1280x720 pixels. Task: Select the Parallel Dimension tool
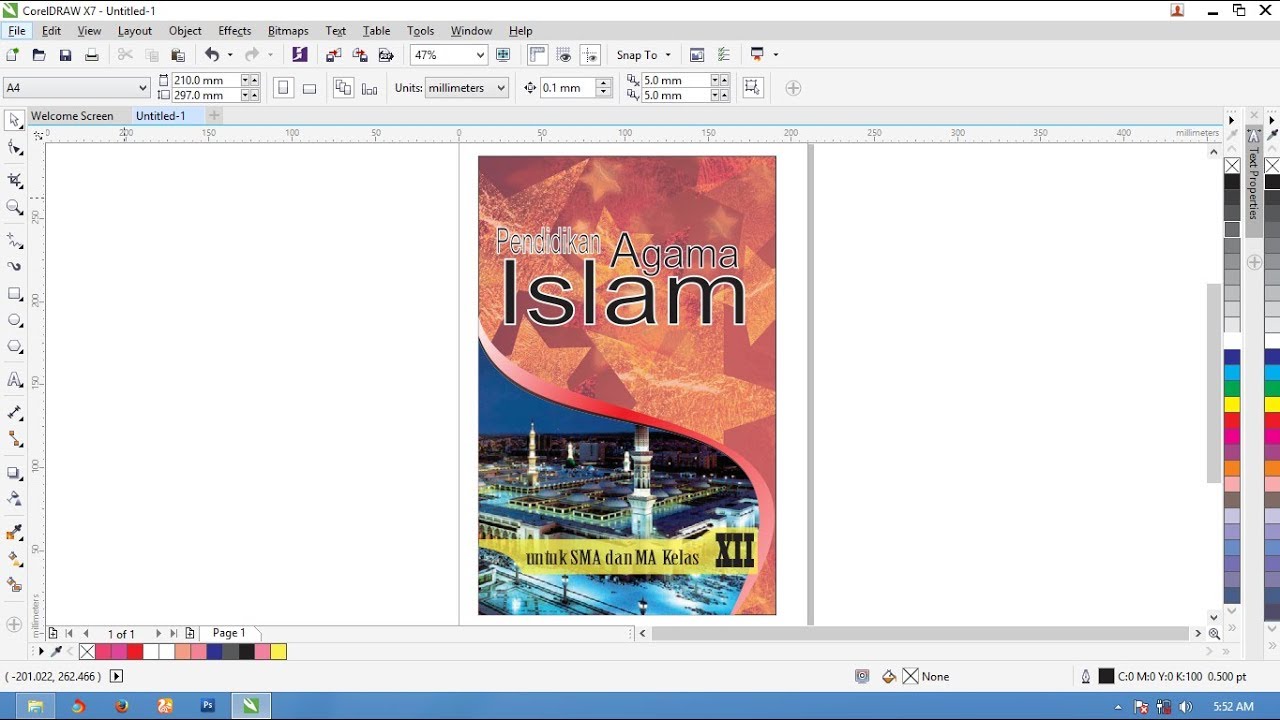tap(15, 413)
